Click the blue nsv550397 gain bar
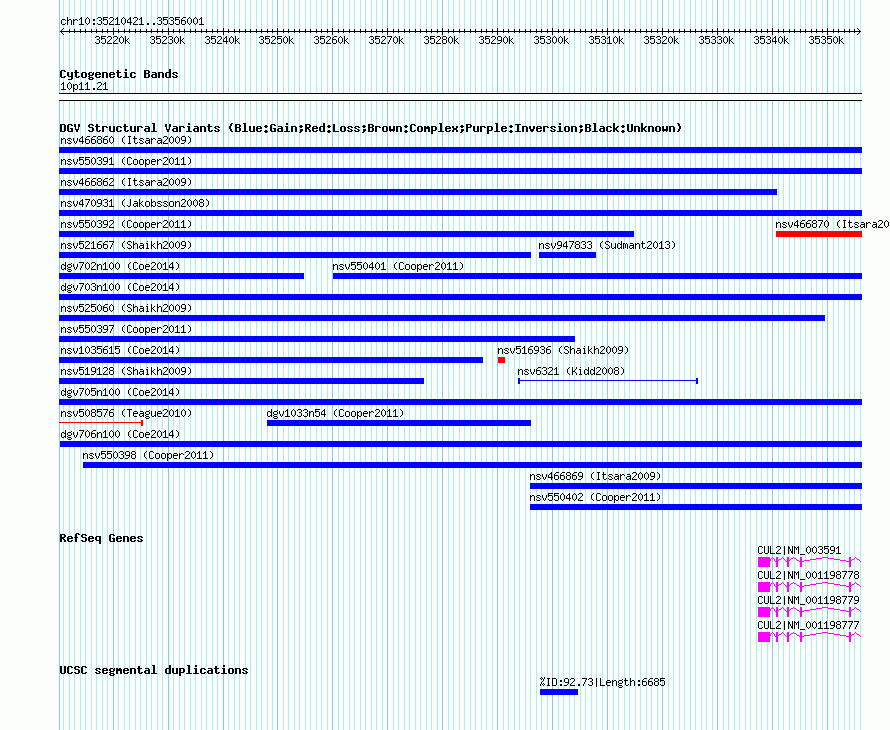890x730 pixels. [x=317, y=339]
